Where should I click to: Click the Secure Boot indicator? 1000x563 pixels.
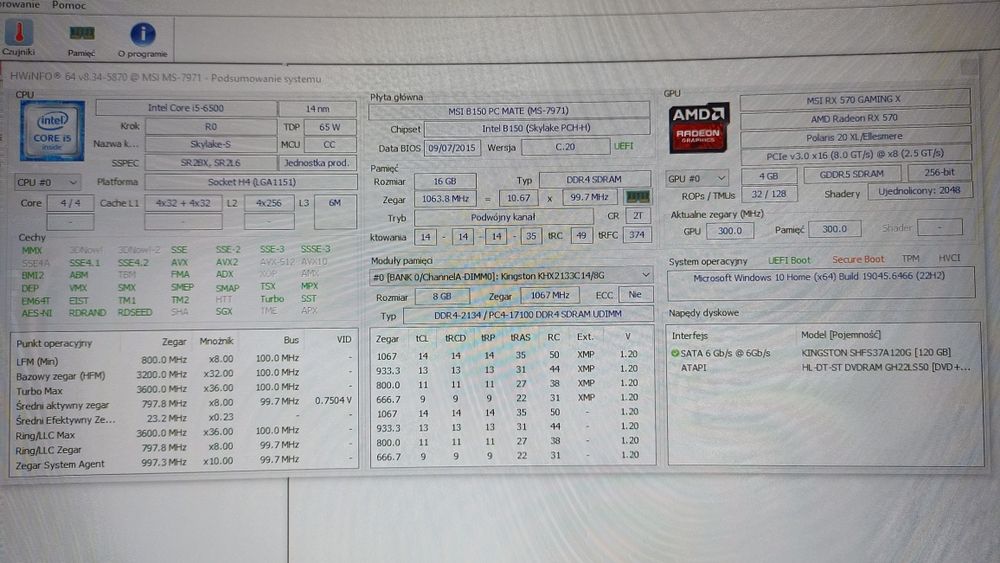[858, 260]
